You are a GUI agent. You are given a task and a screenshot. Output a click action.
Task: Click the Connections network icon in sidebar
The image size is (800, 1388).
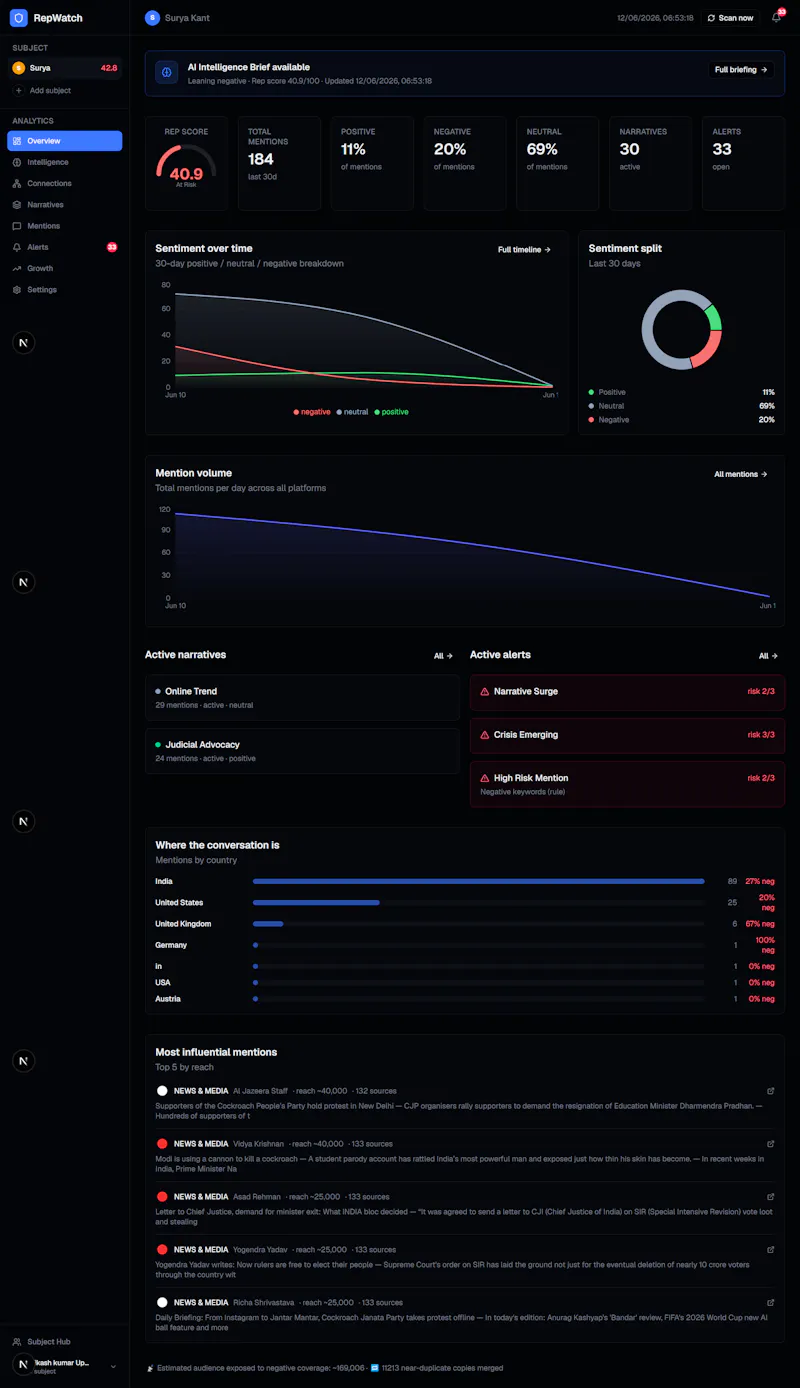coord(17,184)
